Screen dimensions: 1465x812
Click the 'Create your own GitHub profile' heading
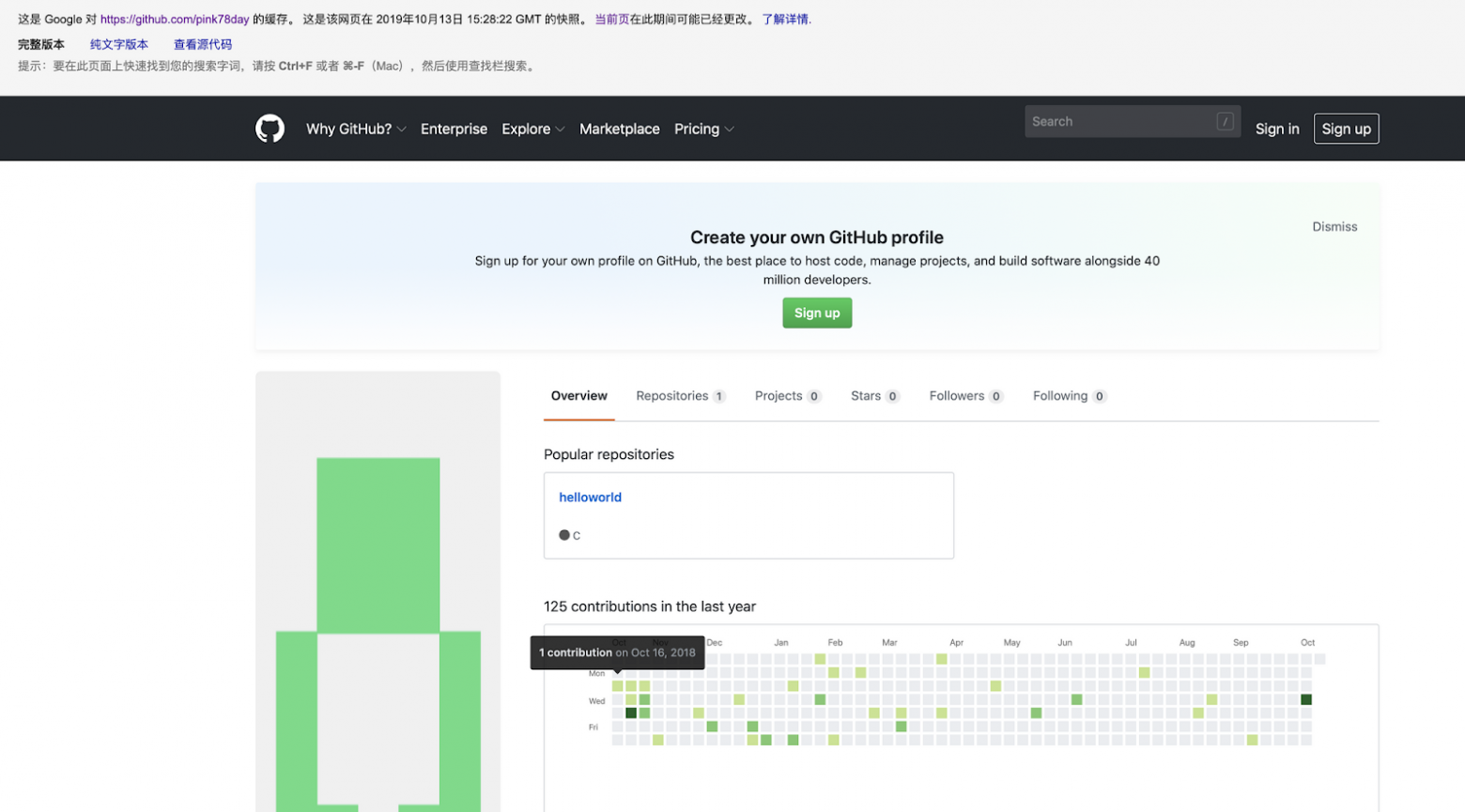pos(817,237)
